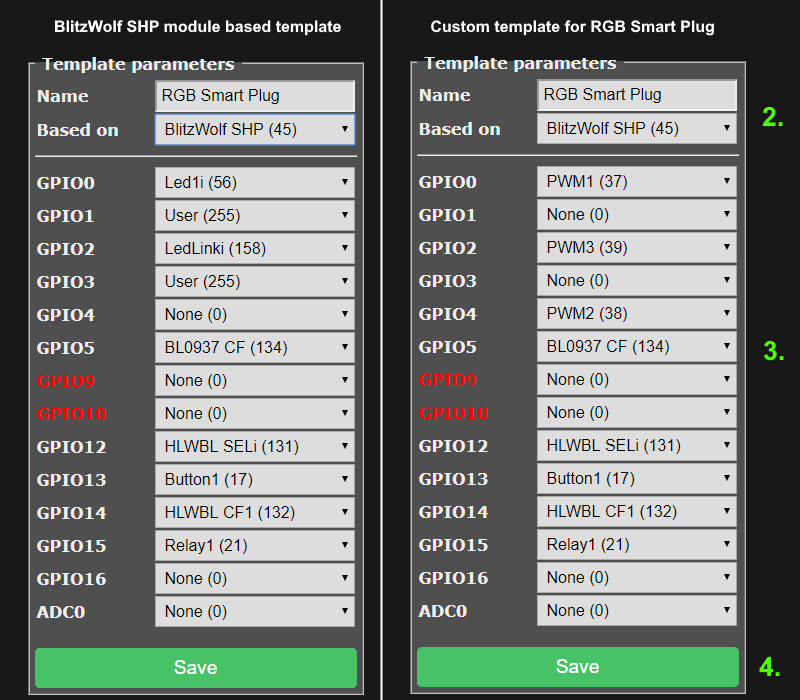
Task: Open the GPIO5 BL0937 CF dropdown on the left
Action: coord(255,347)
